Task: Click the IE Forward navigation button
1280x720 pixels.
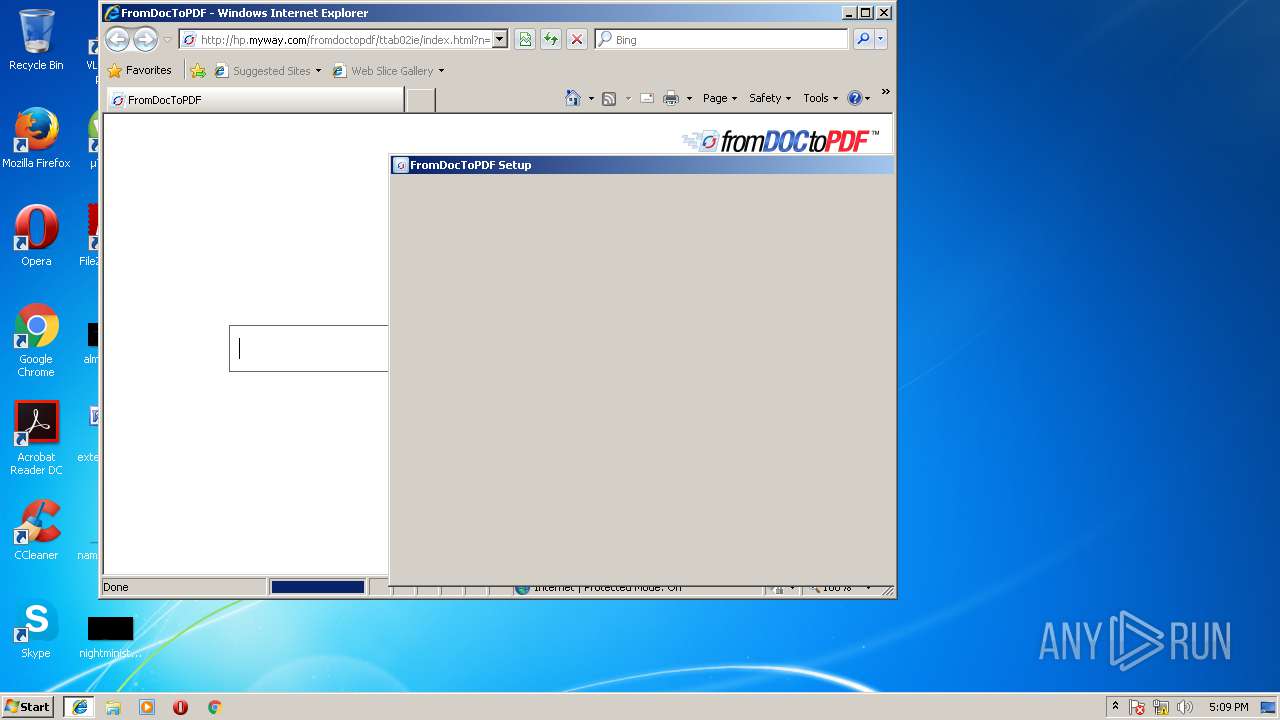Action: (145, 40)
